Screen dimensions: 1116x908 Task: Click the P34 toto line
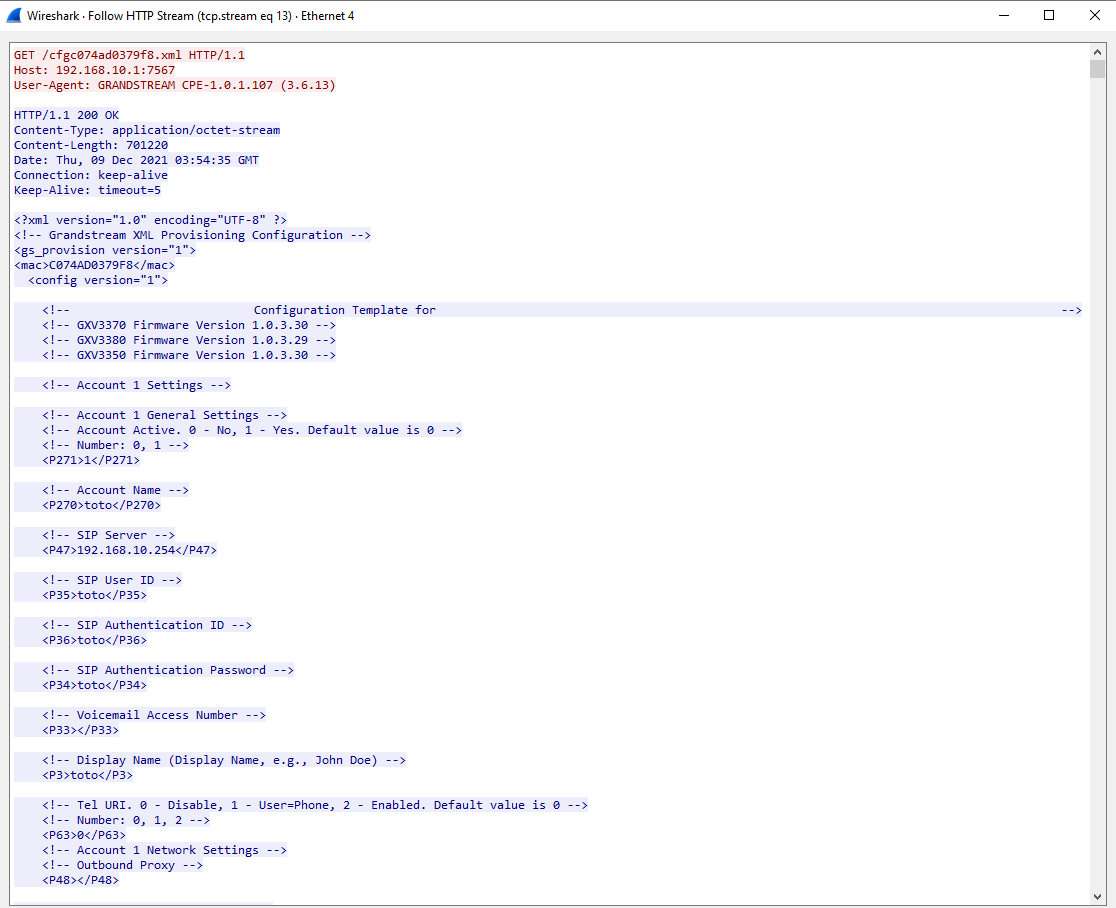[95, 685]
